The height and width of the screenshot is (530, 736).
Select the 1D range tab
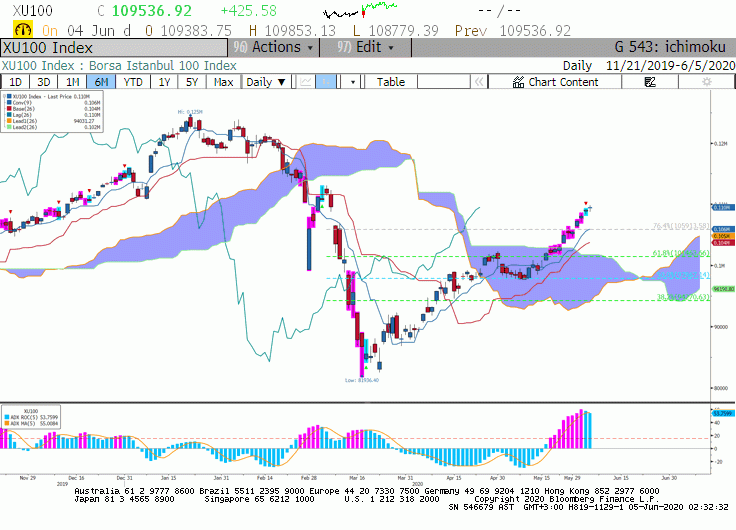[15, 82]
